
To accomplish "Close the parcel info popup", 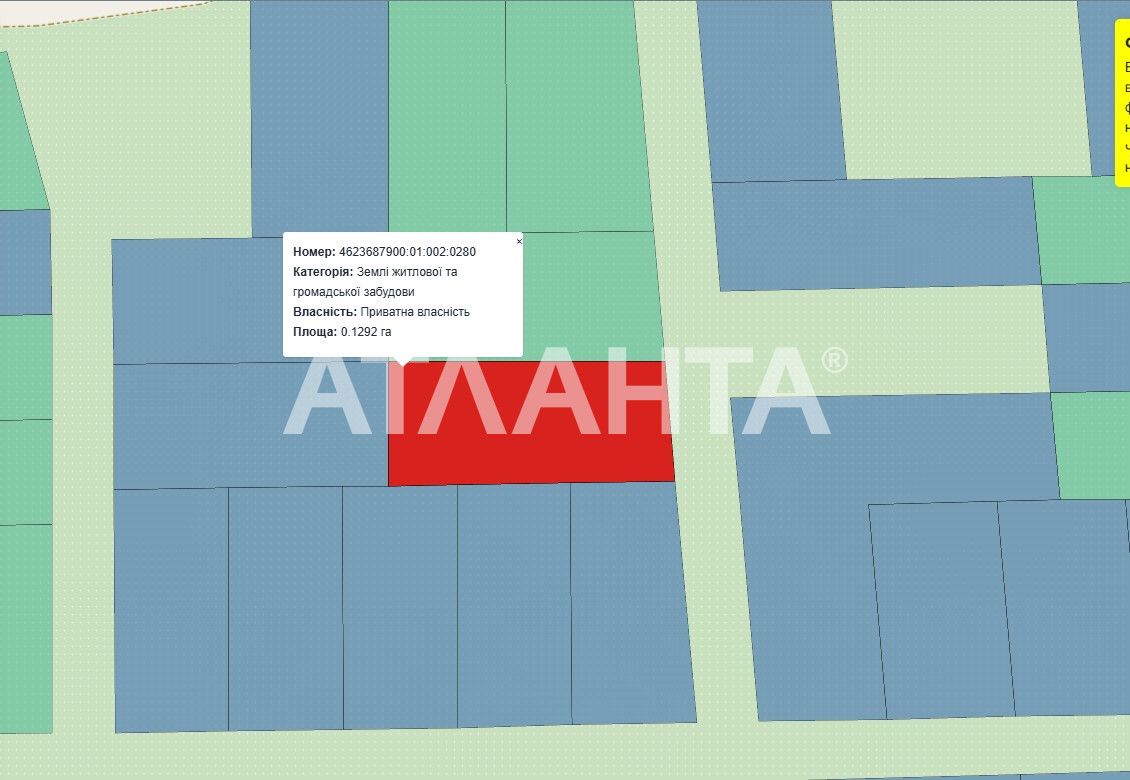I will click(x=519, y=241).
